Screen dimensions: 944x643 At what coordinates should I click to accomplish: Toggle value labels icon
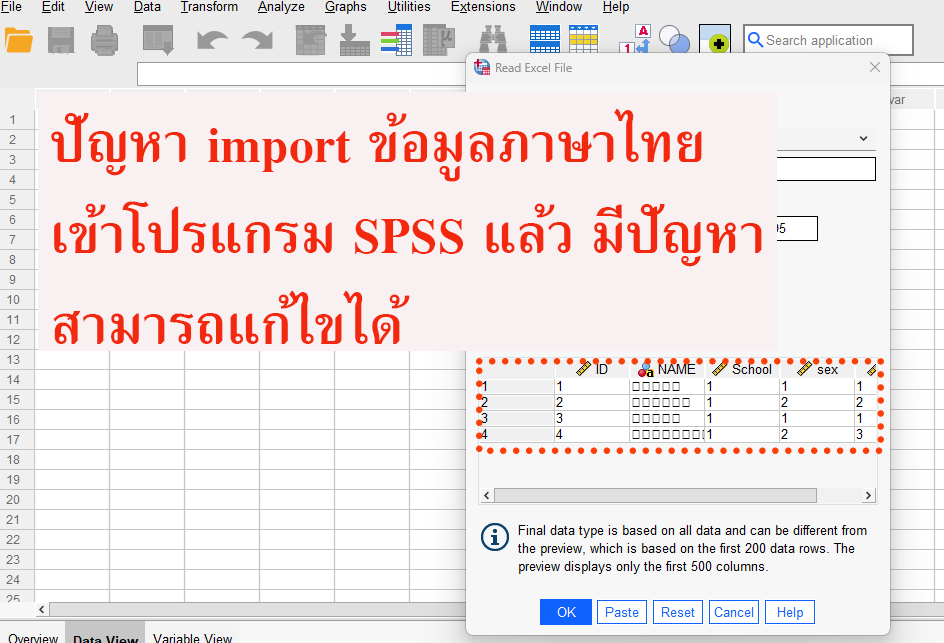click(636, 40)
